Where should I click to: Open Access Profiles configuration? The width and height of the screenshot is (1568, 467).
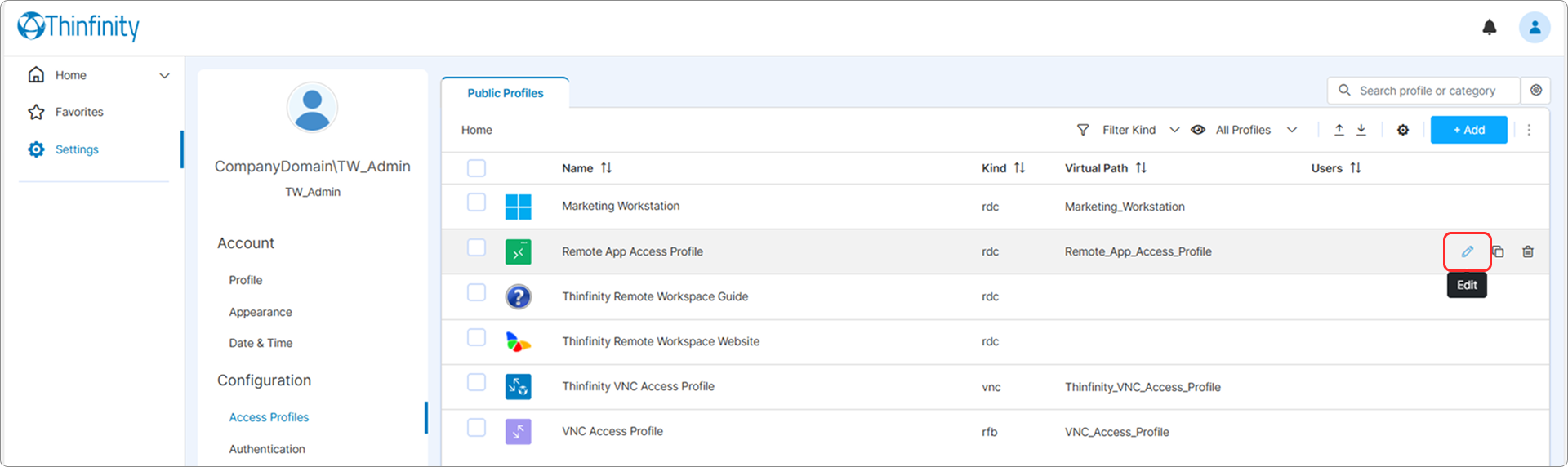tap(269, 417)
